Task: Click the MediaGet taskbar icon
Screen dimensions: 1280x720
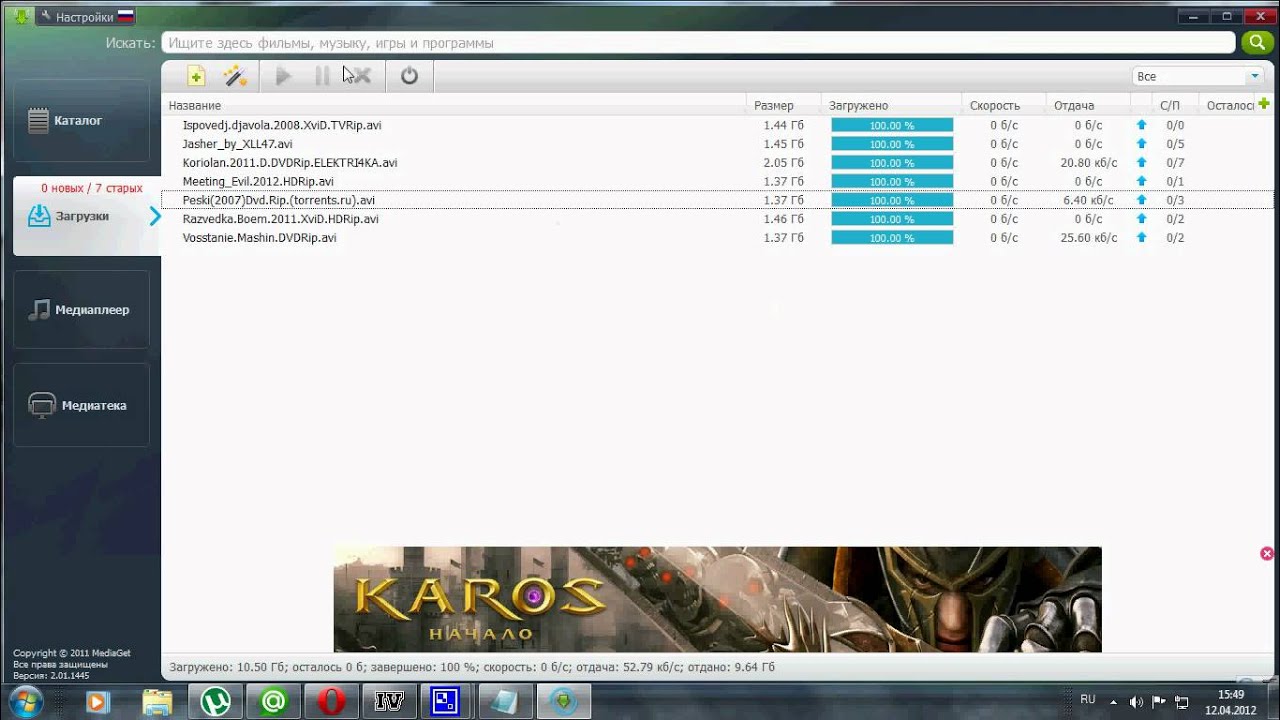Action: (562, 701)
